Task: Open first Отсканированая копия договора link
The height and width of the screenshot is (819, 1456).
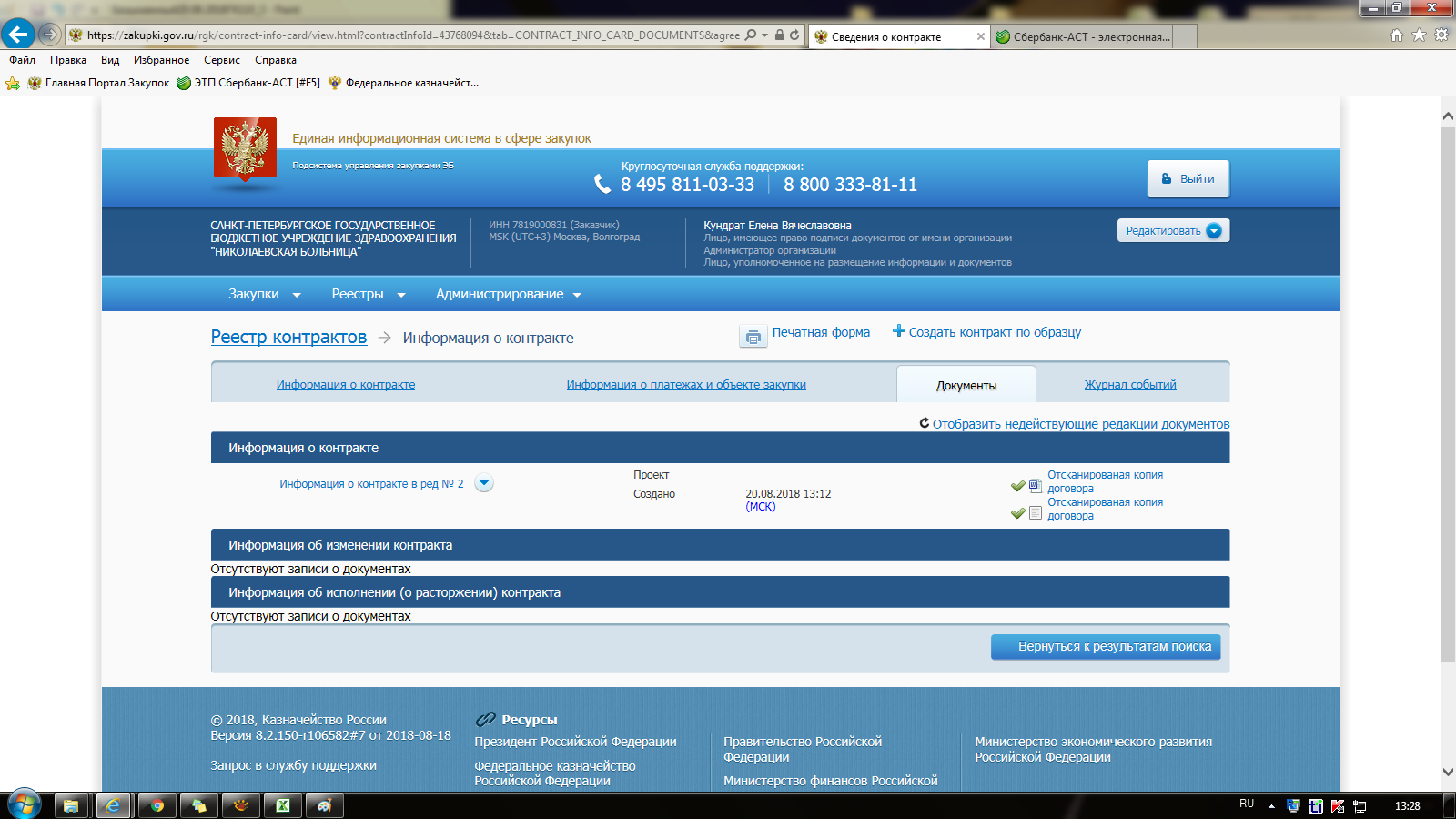Action: [1105, 481]
